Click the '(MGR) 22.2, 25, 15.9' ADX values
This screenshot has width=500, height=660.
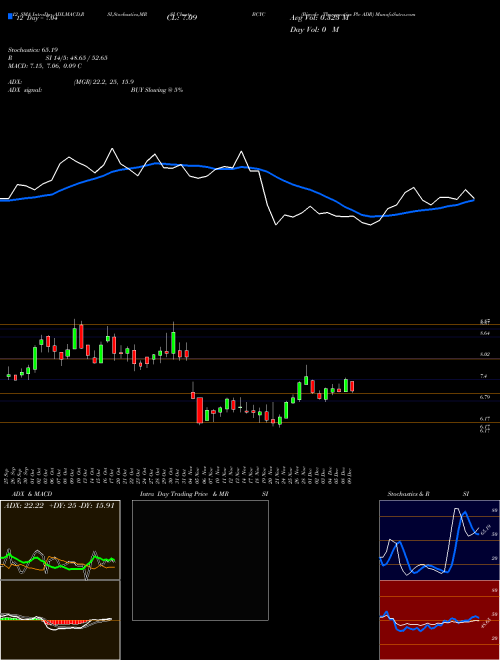104,82
